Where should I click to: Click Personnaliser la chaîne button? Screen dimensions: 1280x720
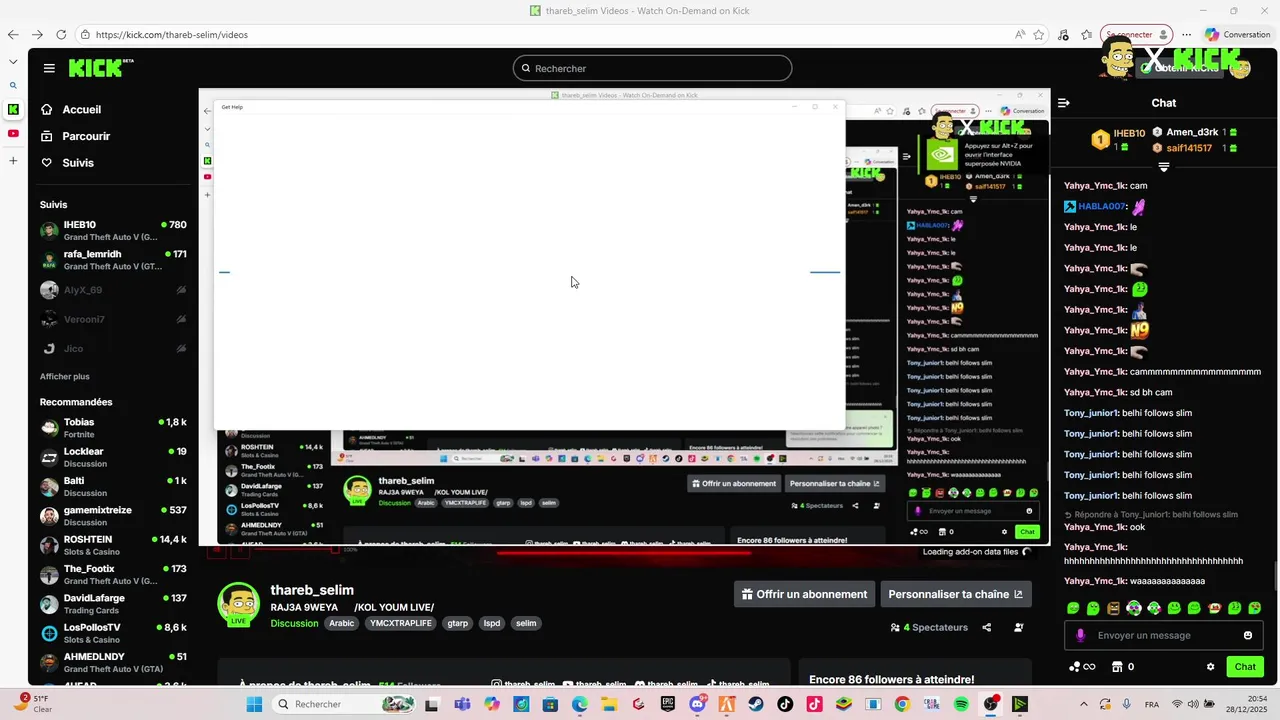(955, 594)
